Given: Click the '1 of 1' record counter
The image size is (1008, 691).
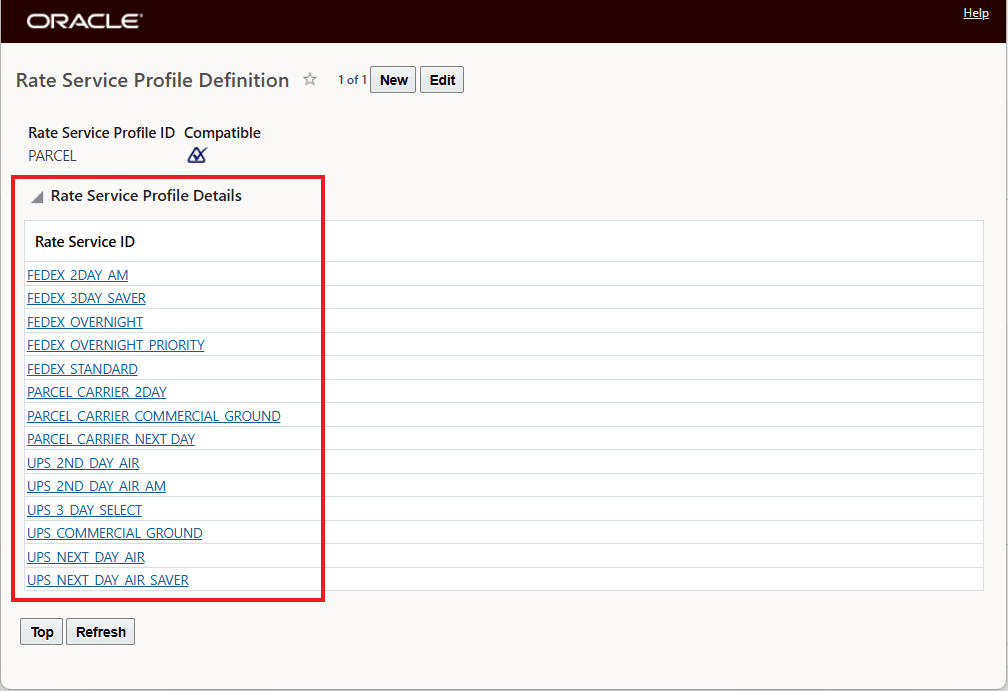Looking at the screenshot, I should [x=352, y=80].
